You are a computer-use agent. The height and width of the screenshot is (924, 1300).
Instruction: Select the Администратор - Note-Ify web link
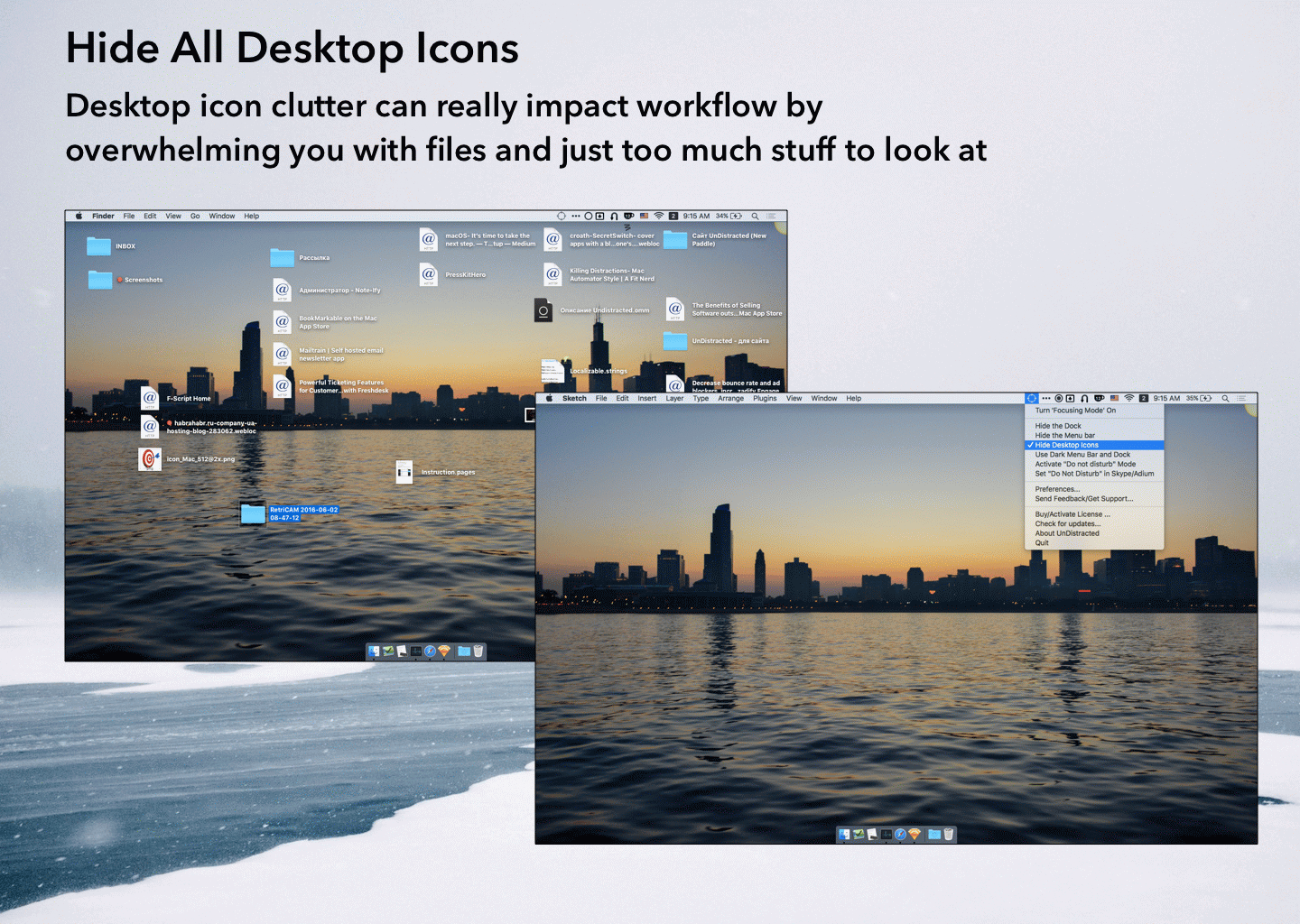click(x=282, y=291)
